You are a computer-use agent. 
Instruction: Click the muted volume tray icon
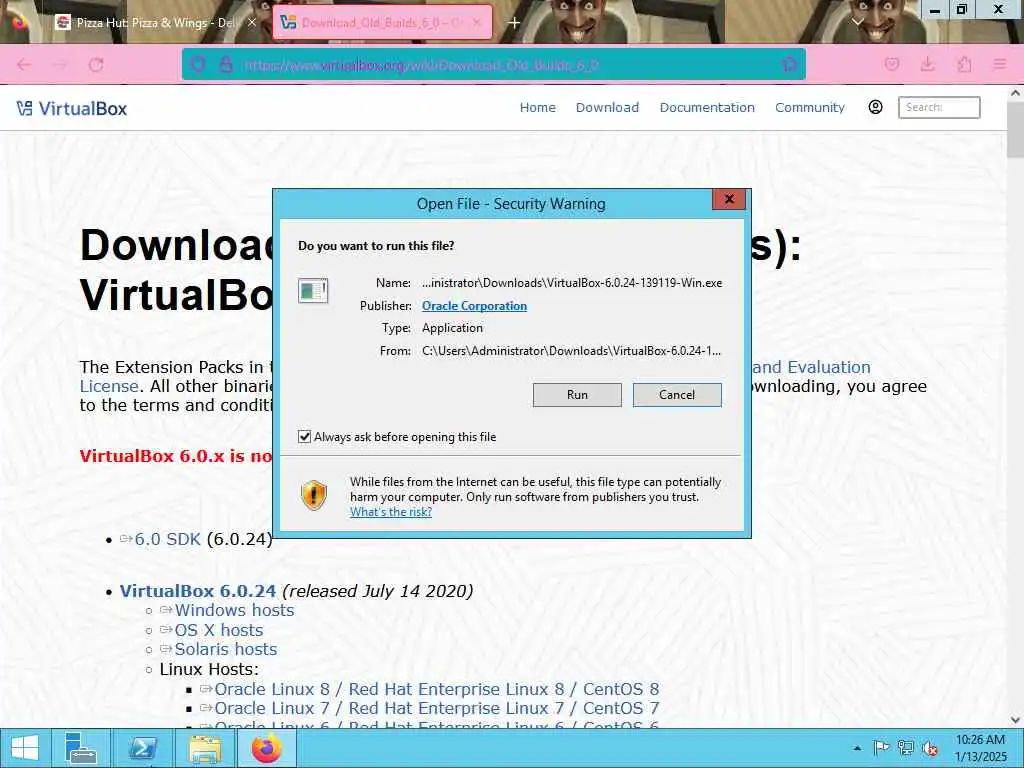[930, 748]
